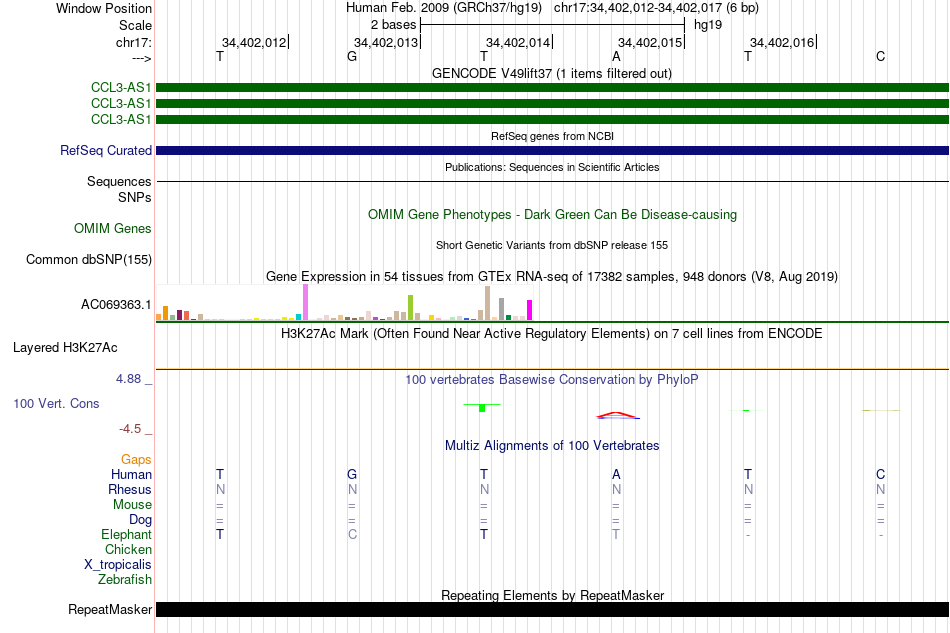Click the green PhyloP conservation bar

482,408
